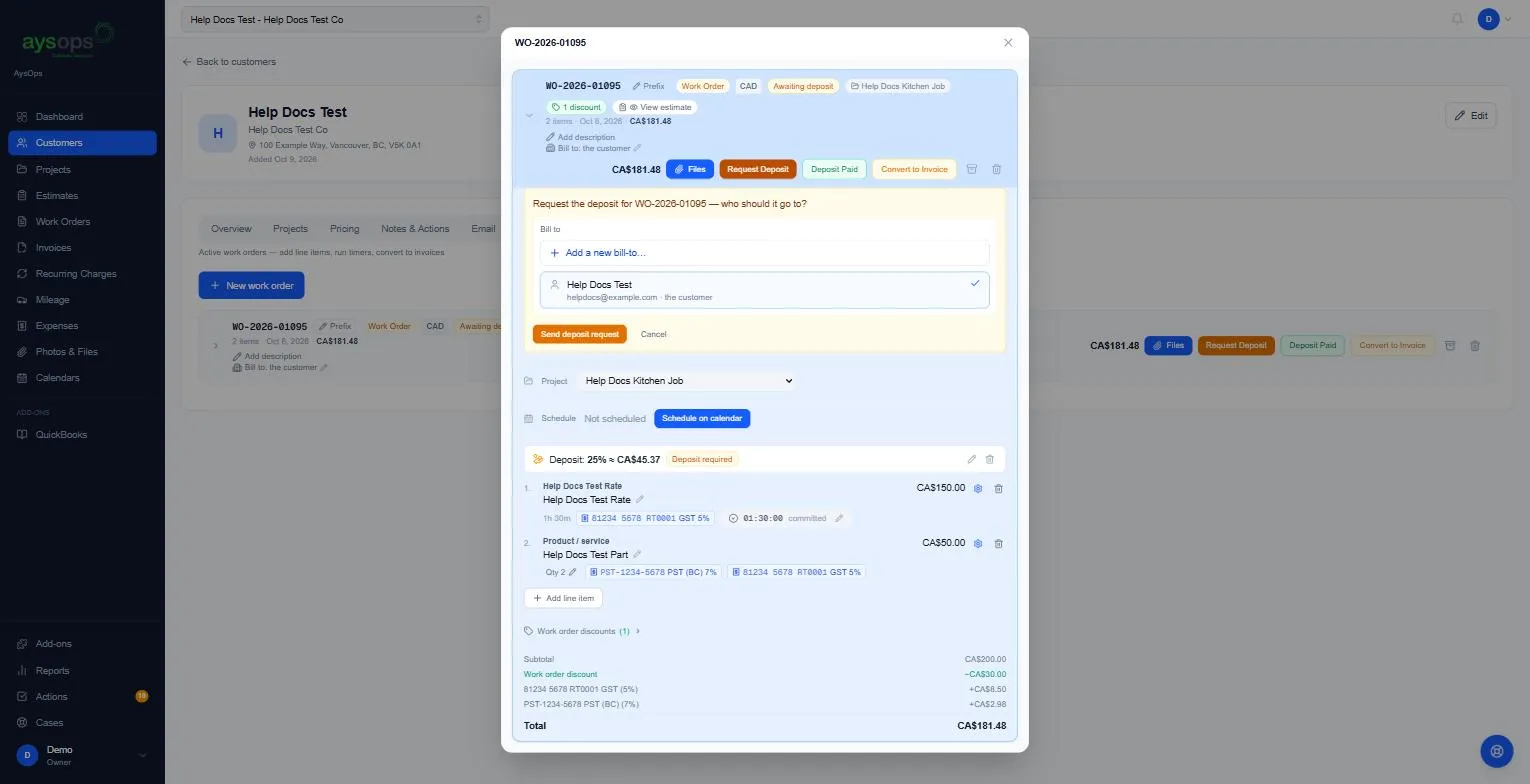Mark Deposit Paid in the dialog
This screenshot has width=1530, height=784.
point(834,170)
